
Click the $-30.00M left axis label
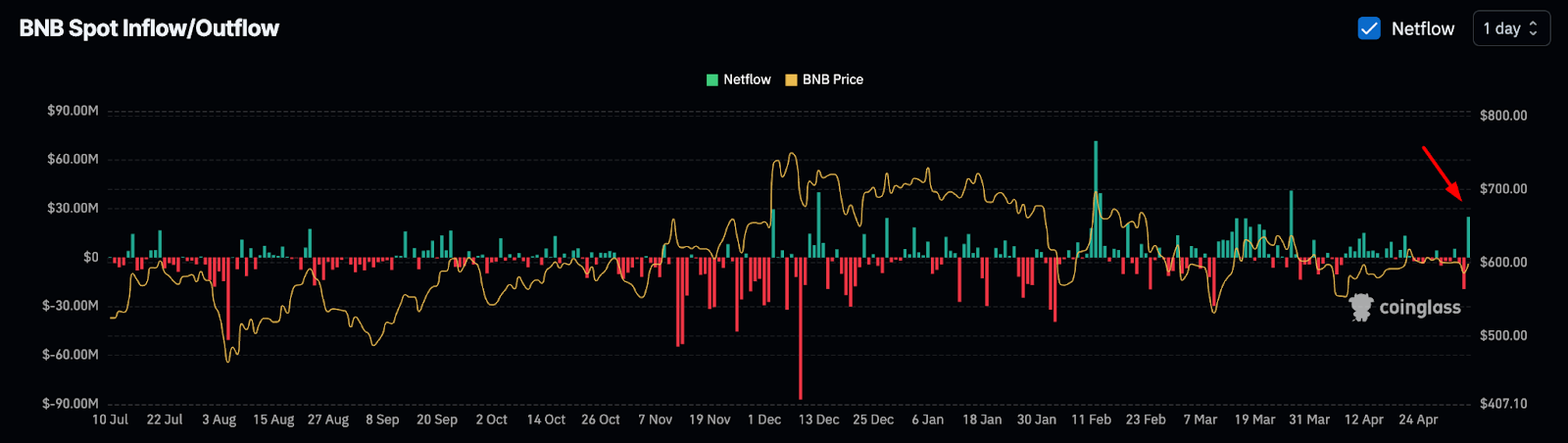pos(71,306)
